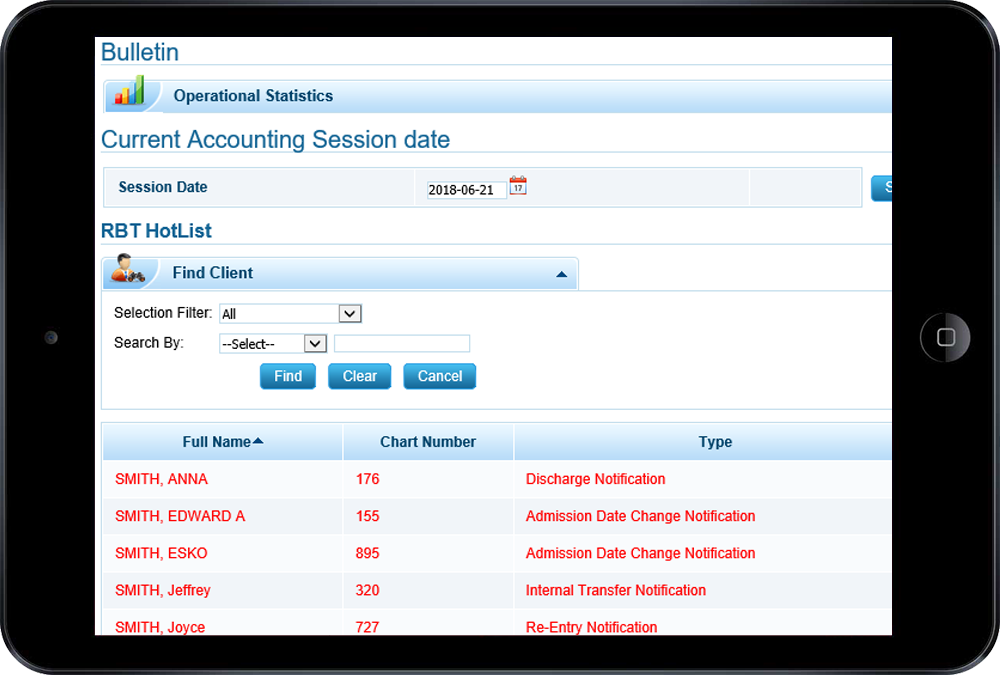Clear the client search form

click(x=359, y=376)
